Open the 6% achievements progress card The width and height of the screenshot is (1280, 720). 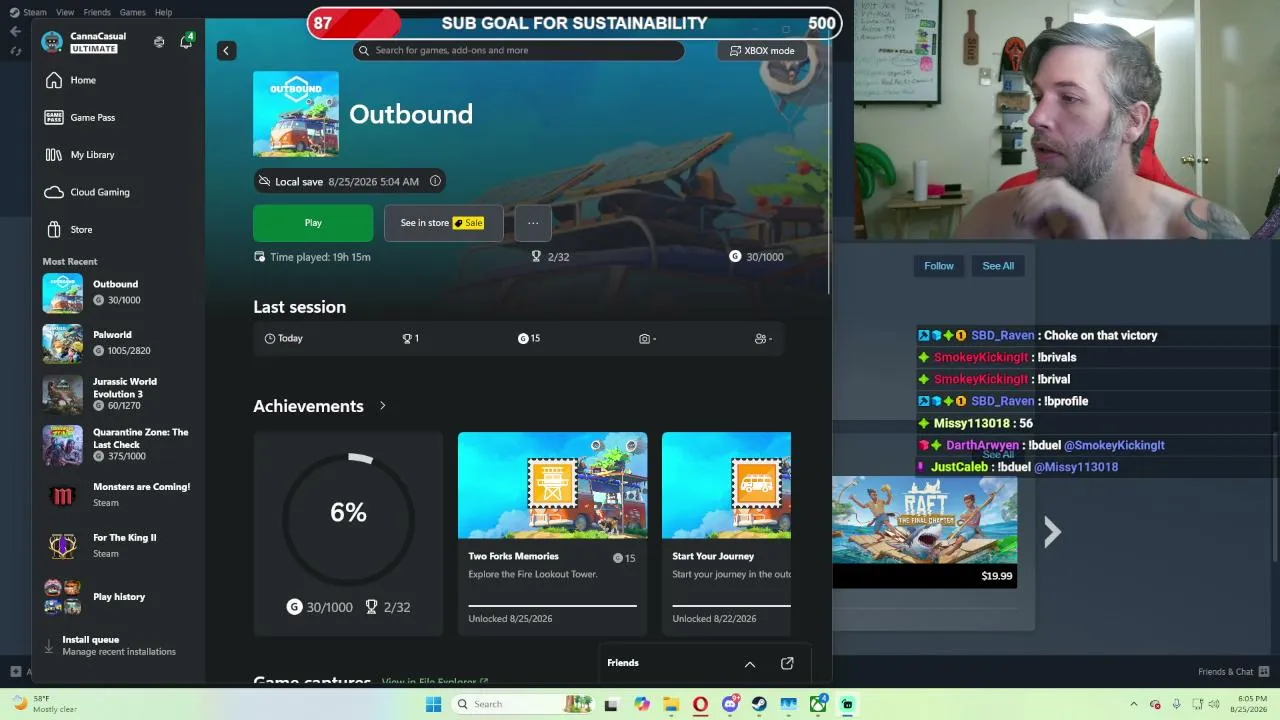(x=348, y=534)
